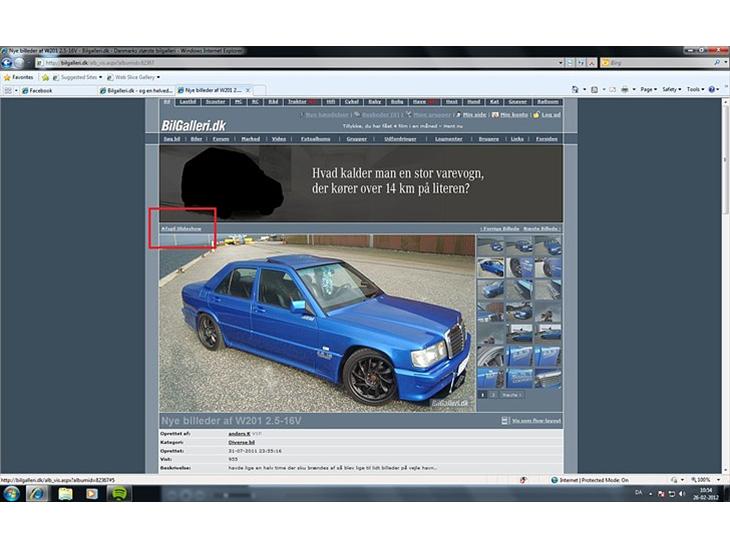Select the first thumbnail in the gallery grid
This screenshot has height=548, width=730.
pos(491,247)
